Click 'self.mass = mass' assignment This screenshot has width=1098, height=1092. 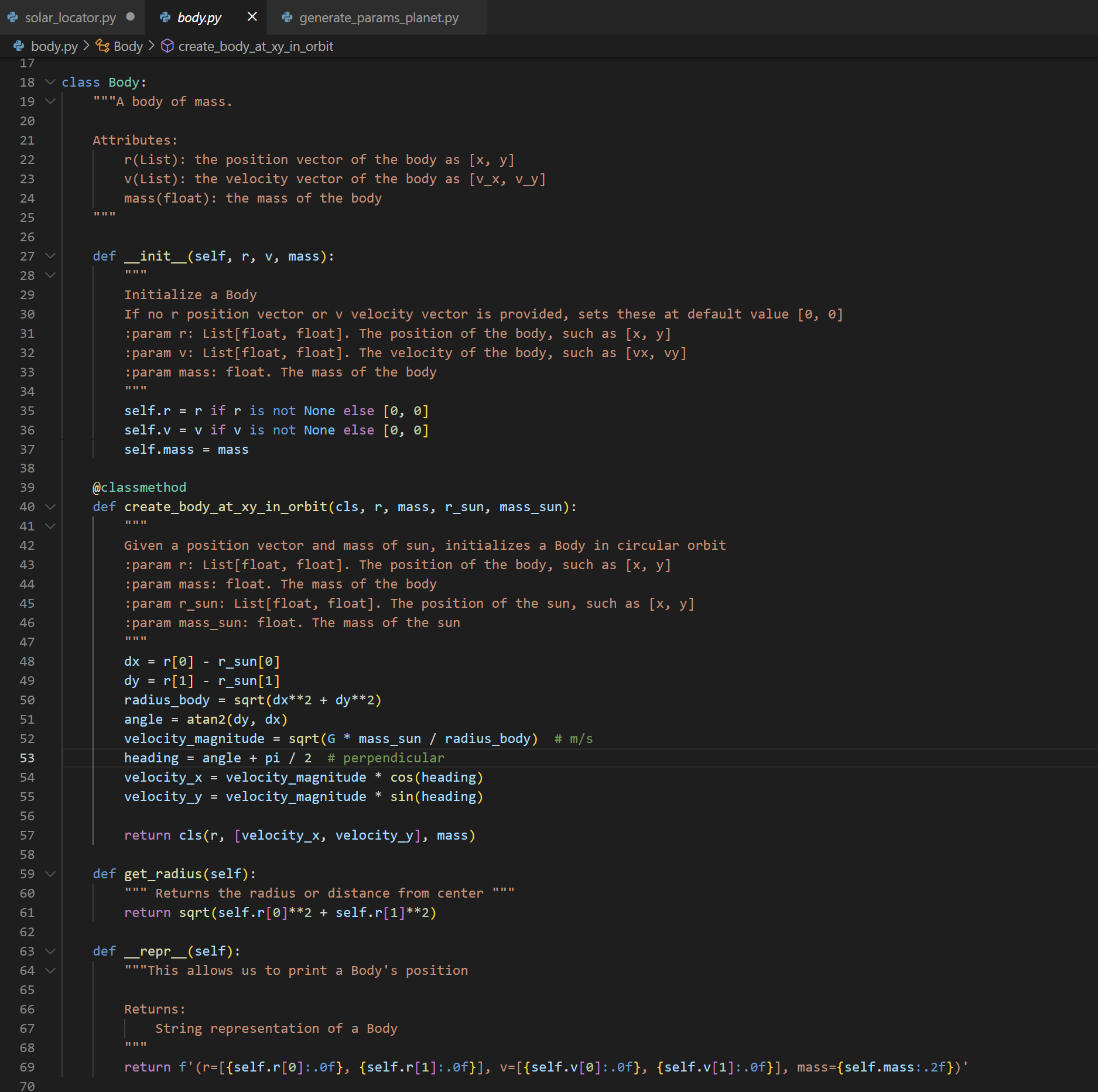186,450
